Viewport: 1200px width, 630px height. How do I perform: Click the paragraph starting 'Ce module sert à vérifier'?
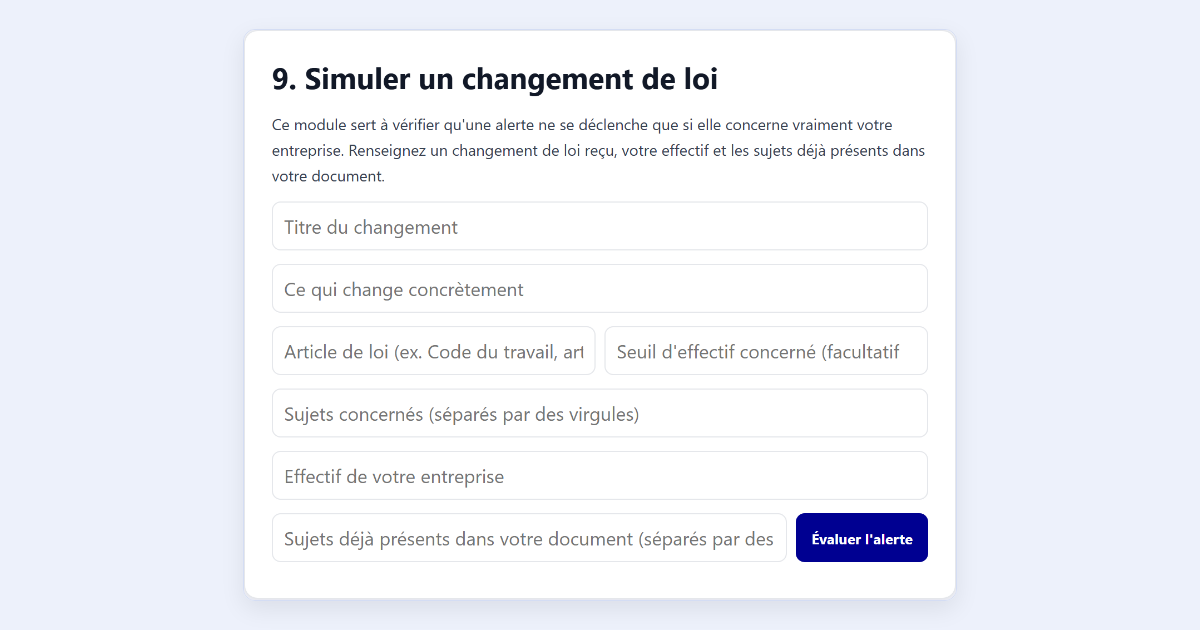tap(600, 150)
